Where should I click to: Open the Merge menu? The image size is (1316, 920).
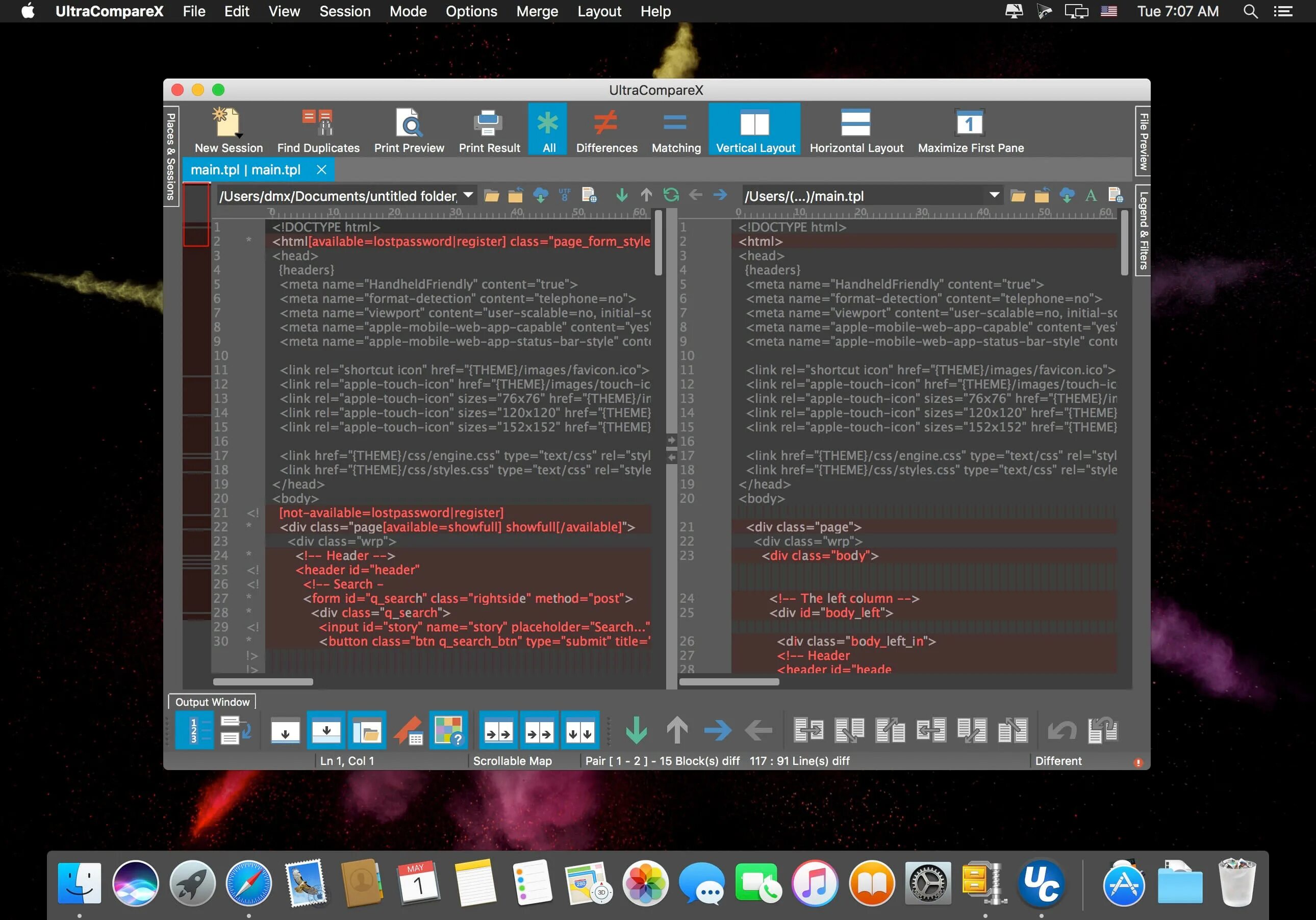point(537,11)
